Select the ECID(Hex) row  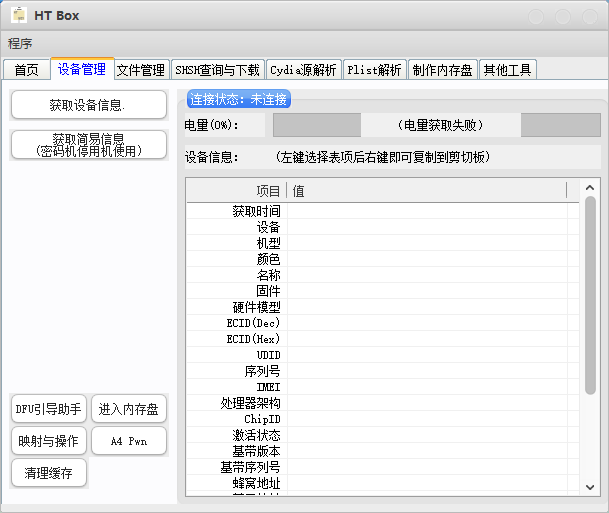click(382, 339)
